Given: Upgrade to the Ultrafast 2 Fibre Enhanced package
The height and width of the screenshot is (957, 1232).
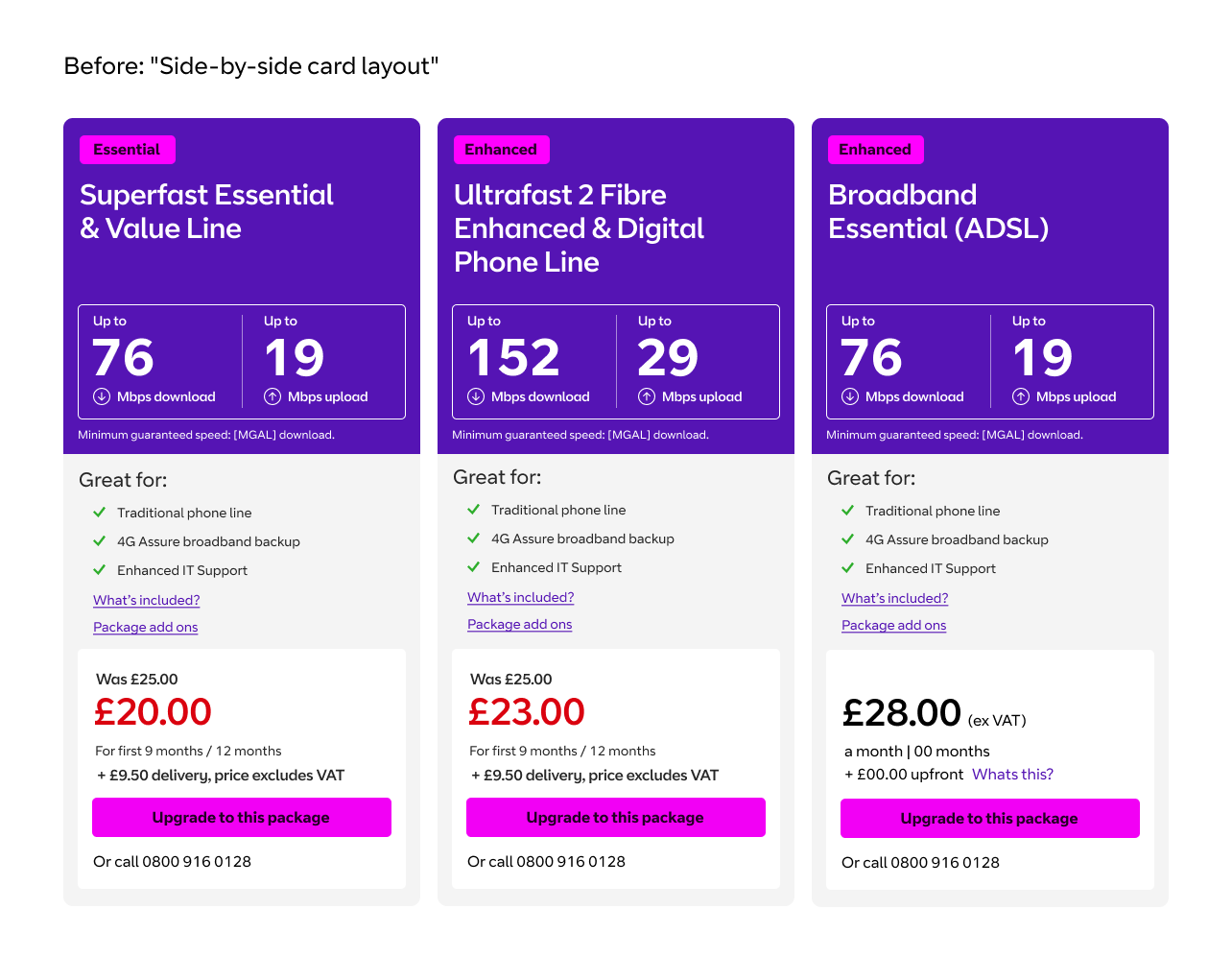Looking at the screenshot, I should pos(615,818).
